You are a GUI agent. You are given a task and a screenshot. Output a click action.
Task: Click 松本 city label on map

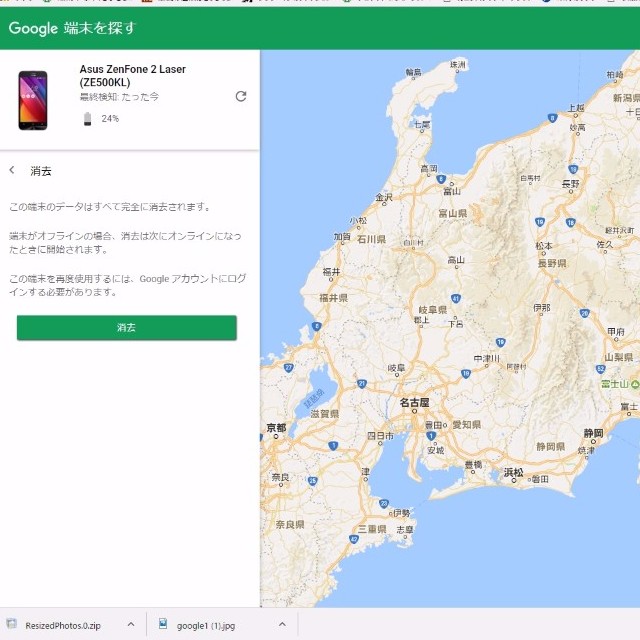pos(544,245)
